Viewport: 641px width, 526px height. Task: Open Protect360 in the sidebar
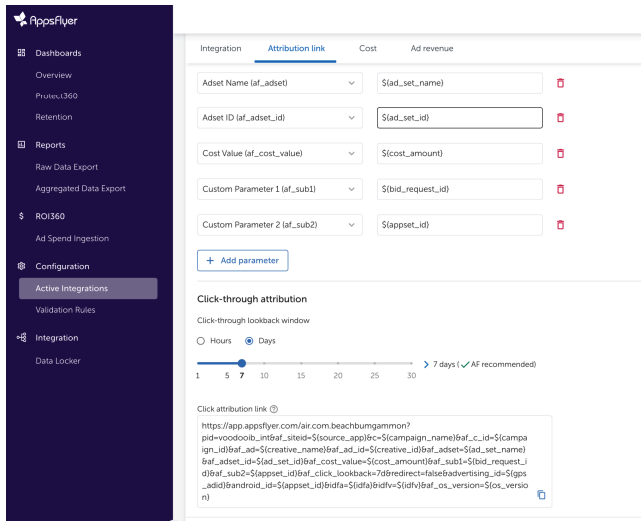click(56, 96)
